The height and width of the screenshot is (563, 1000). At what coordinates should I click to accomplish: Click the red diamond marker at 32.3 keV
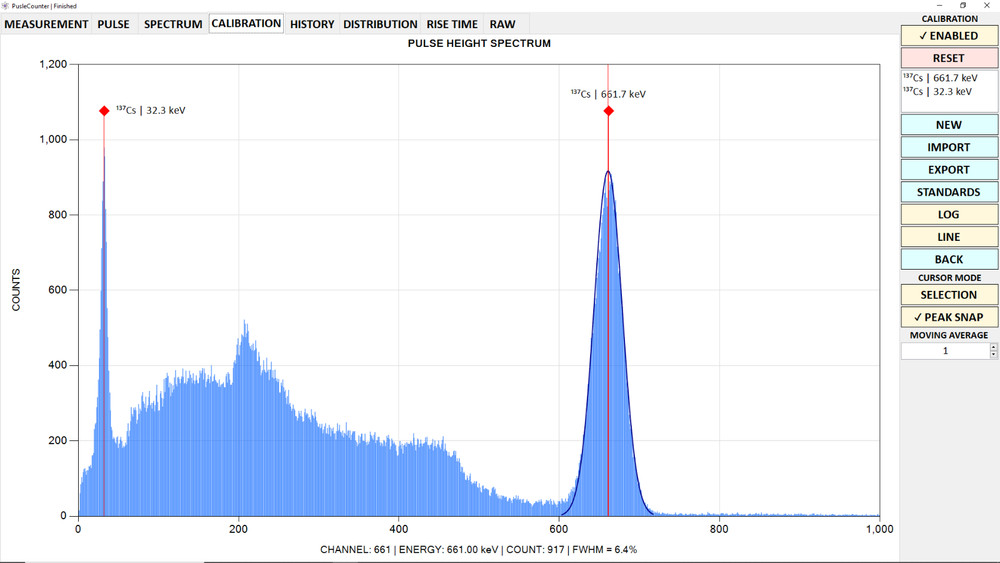104,111
